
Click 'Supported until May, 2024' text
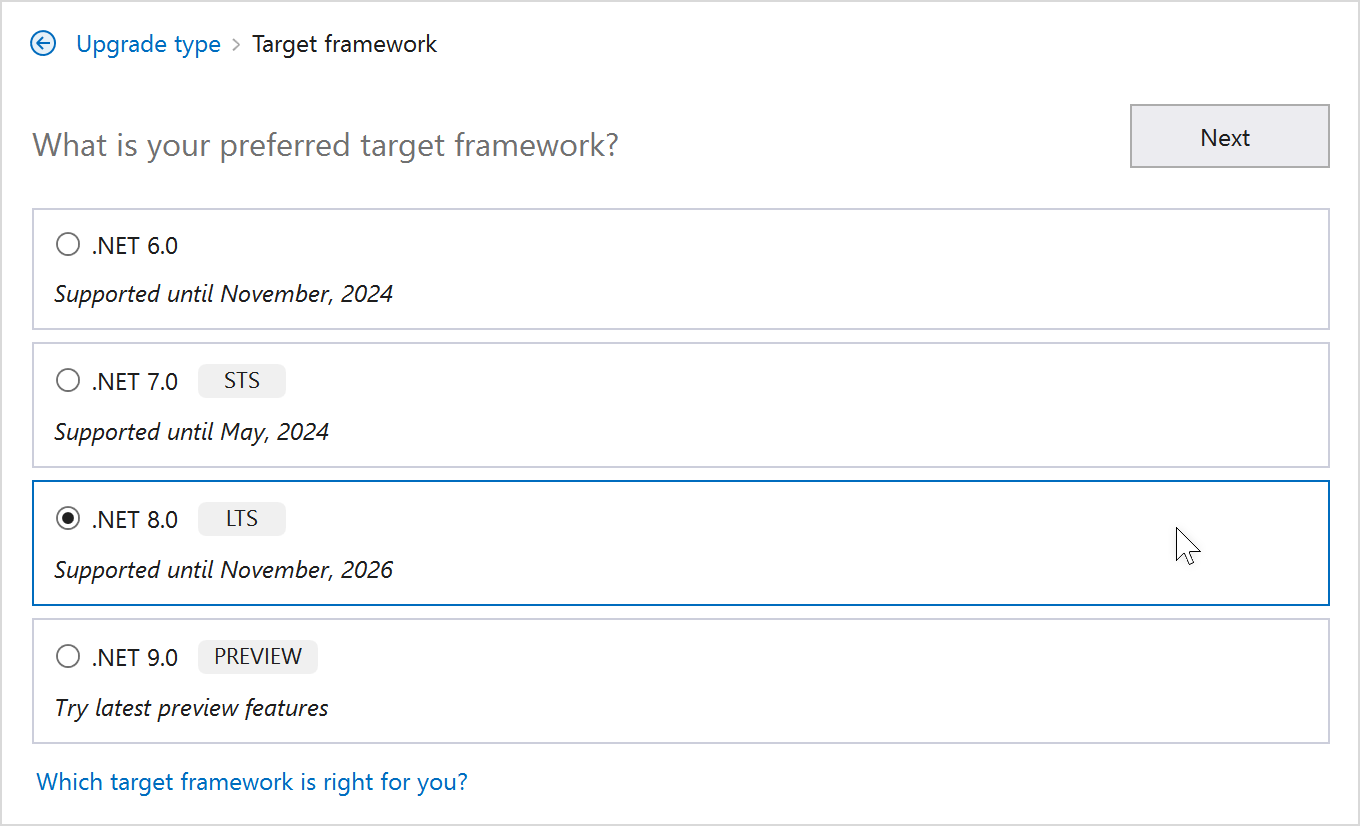coord(192,432)
